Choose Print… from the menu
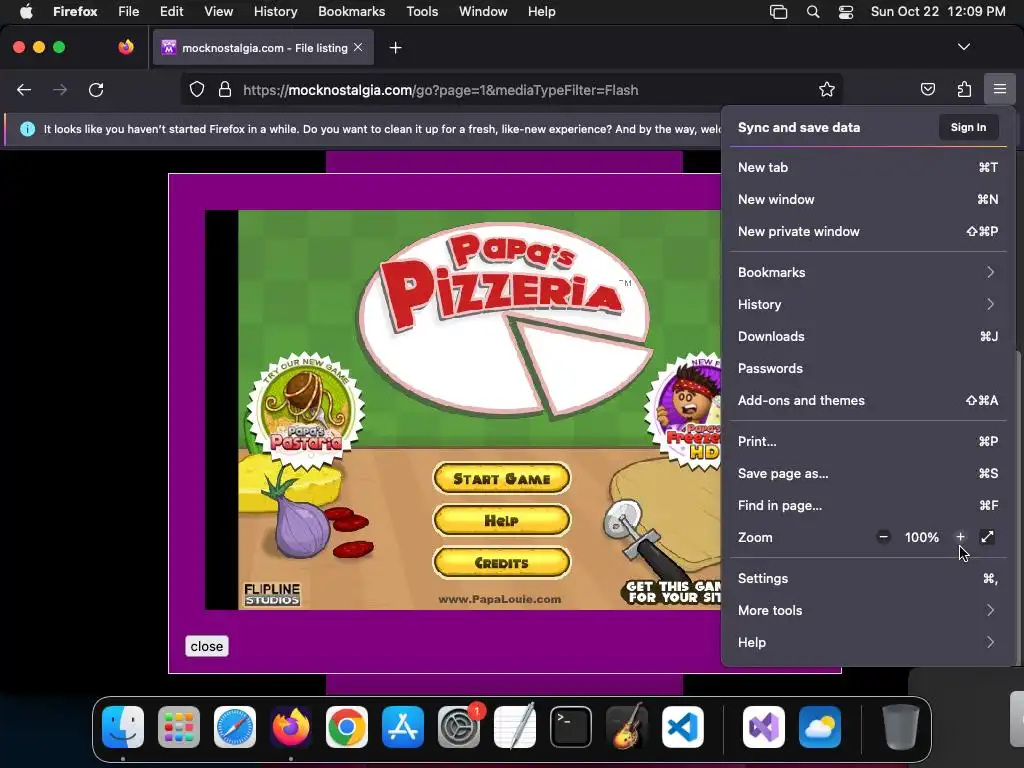 tap(867, 441)
